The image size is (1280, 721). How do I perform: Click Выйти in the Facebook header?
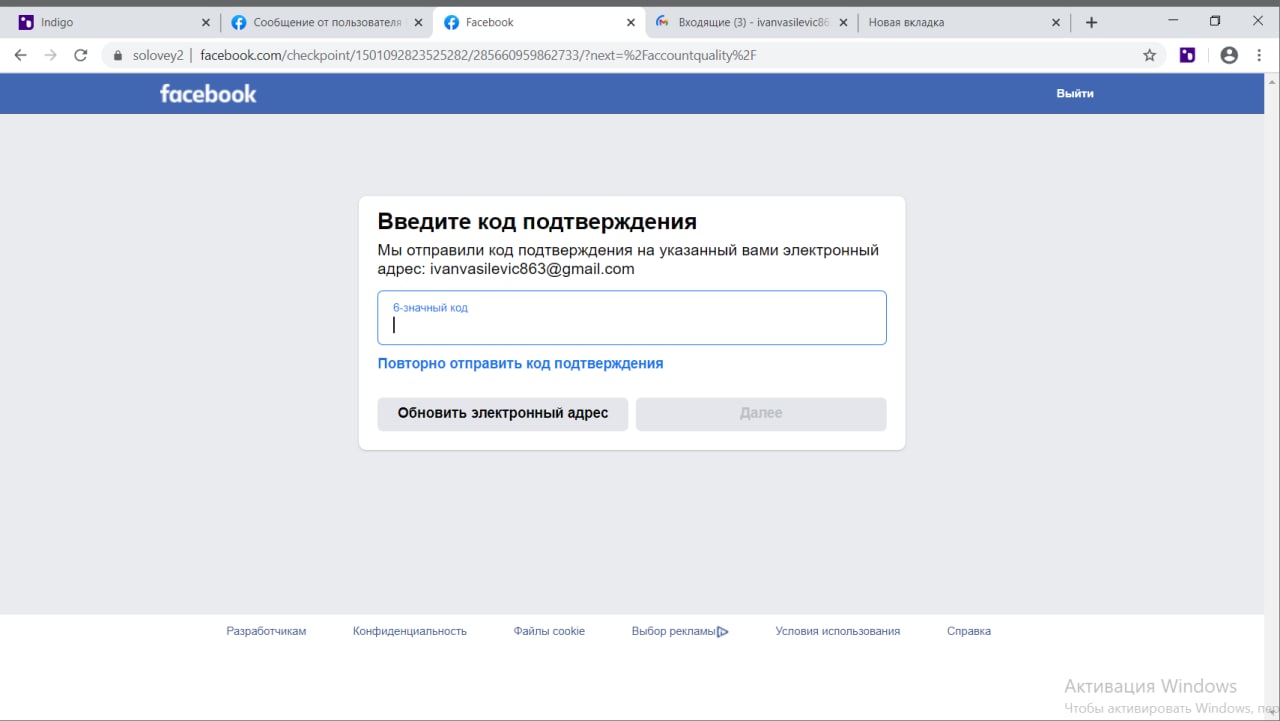click(1075, 93)
